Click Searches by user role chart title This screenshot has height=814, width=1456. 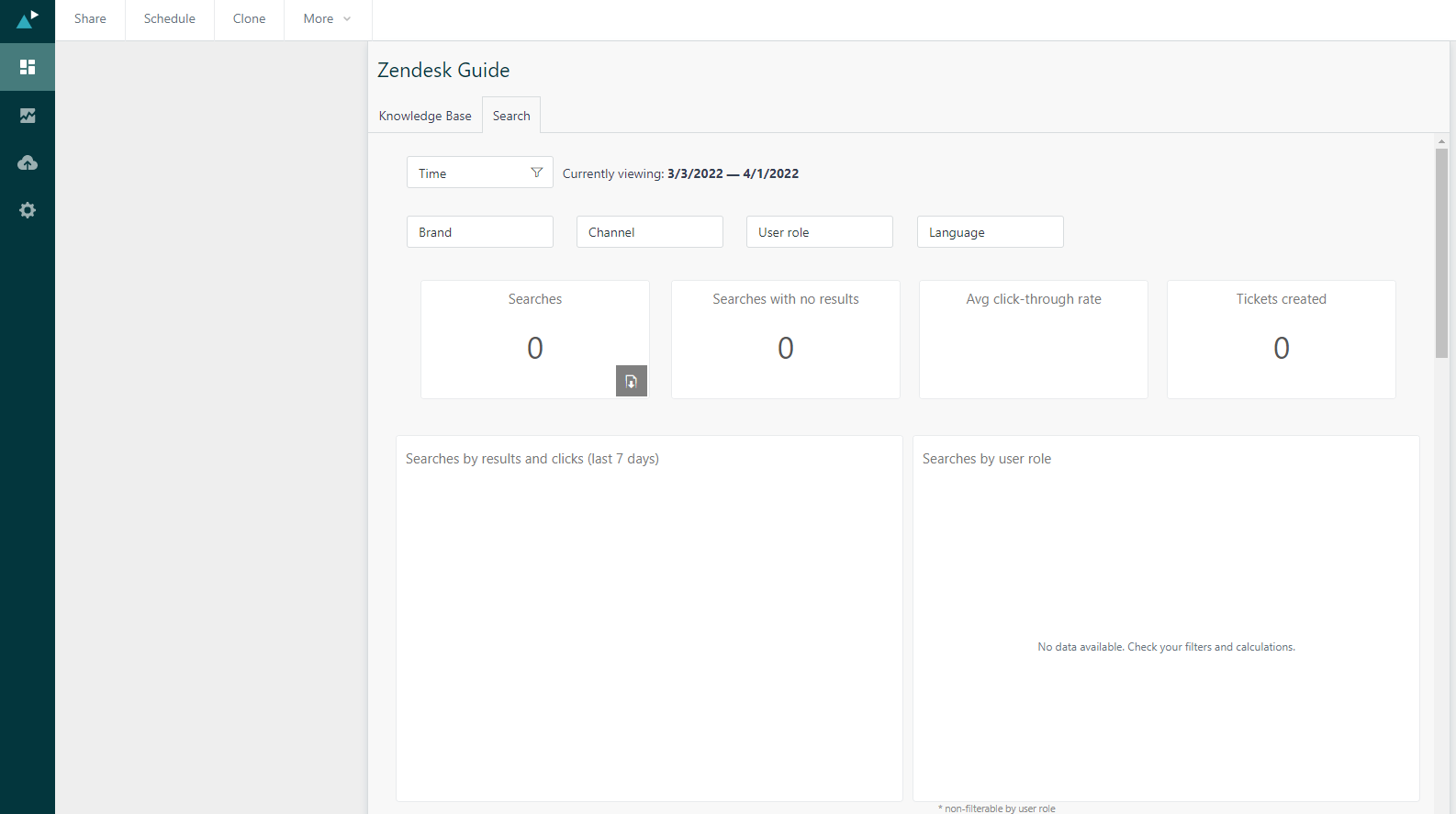[x=987, y=459]
